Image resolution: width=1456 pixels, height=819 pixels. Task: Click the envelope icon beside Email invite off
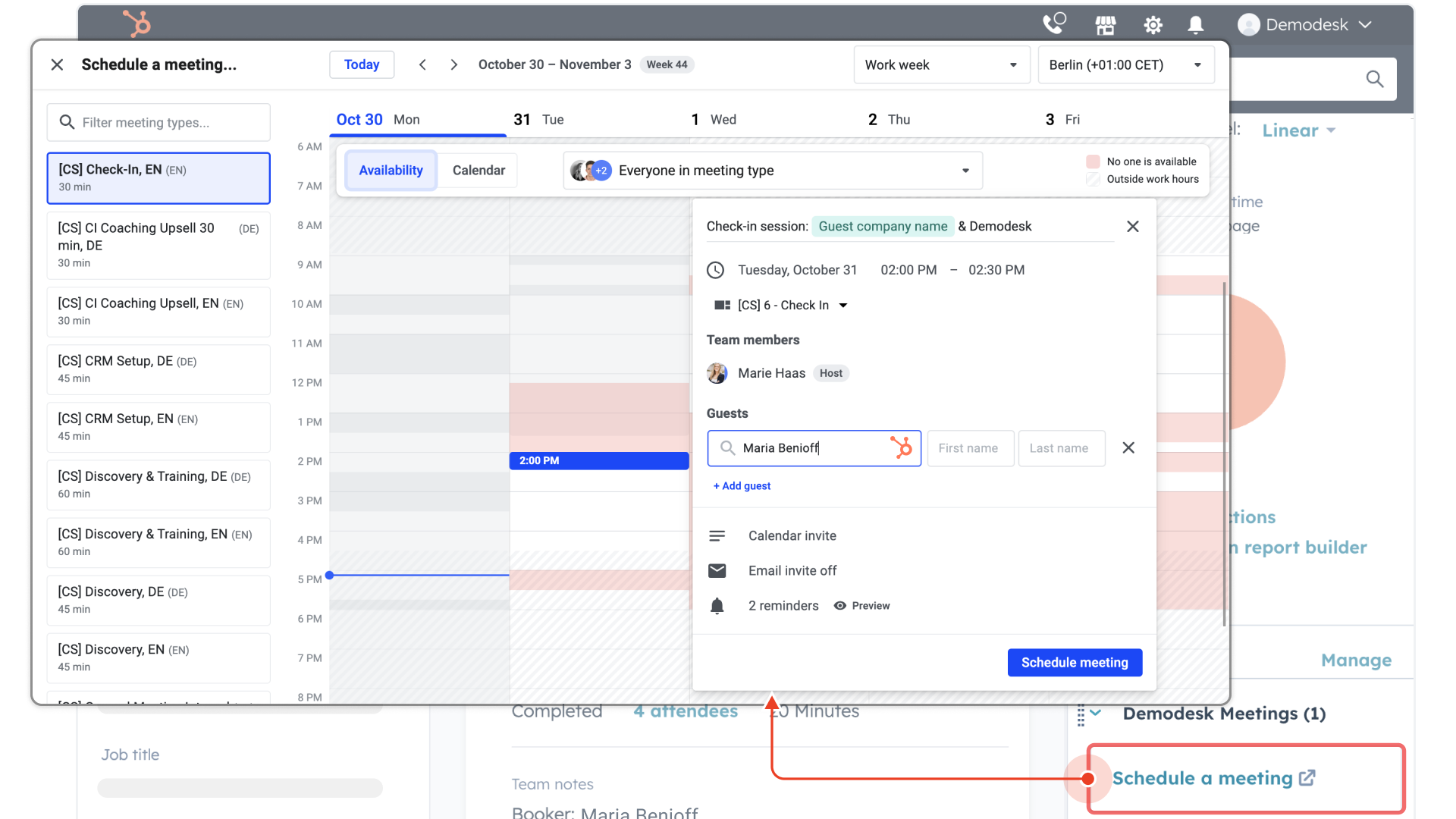click(x=717, y=570)
